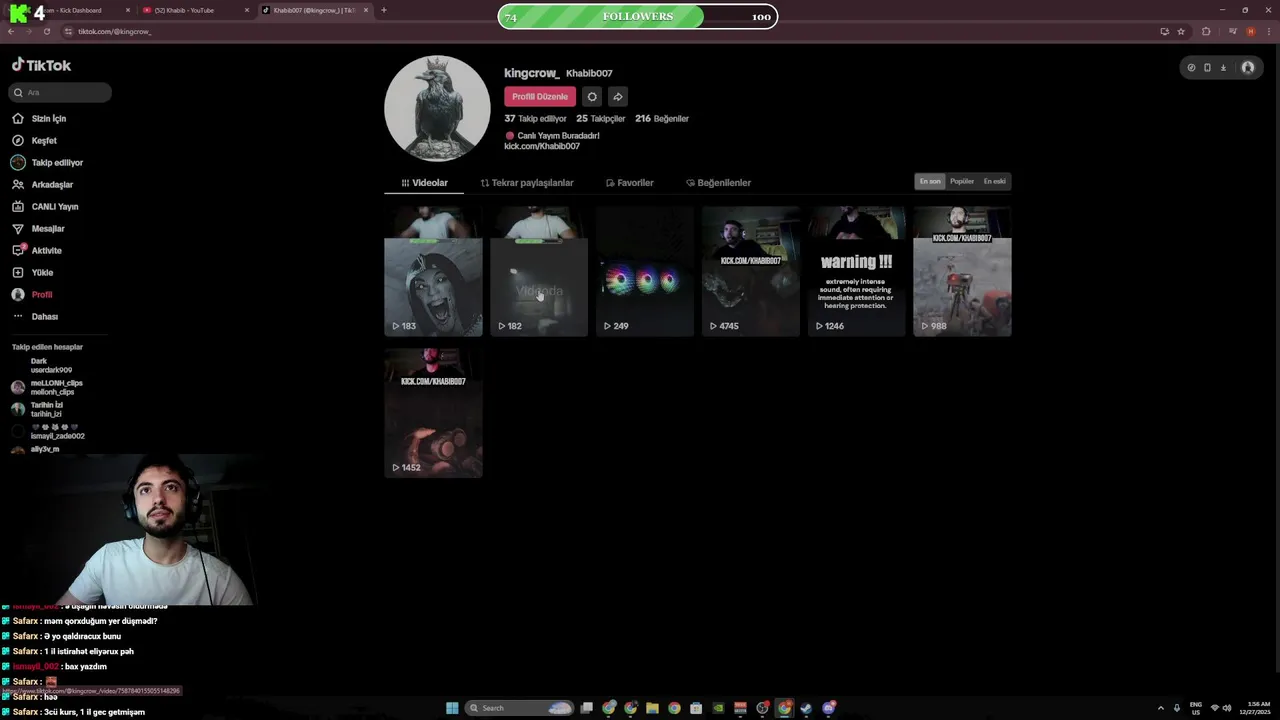
Task: Open Chrome three-dot menu
Action: coord(1268,31)
